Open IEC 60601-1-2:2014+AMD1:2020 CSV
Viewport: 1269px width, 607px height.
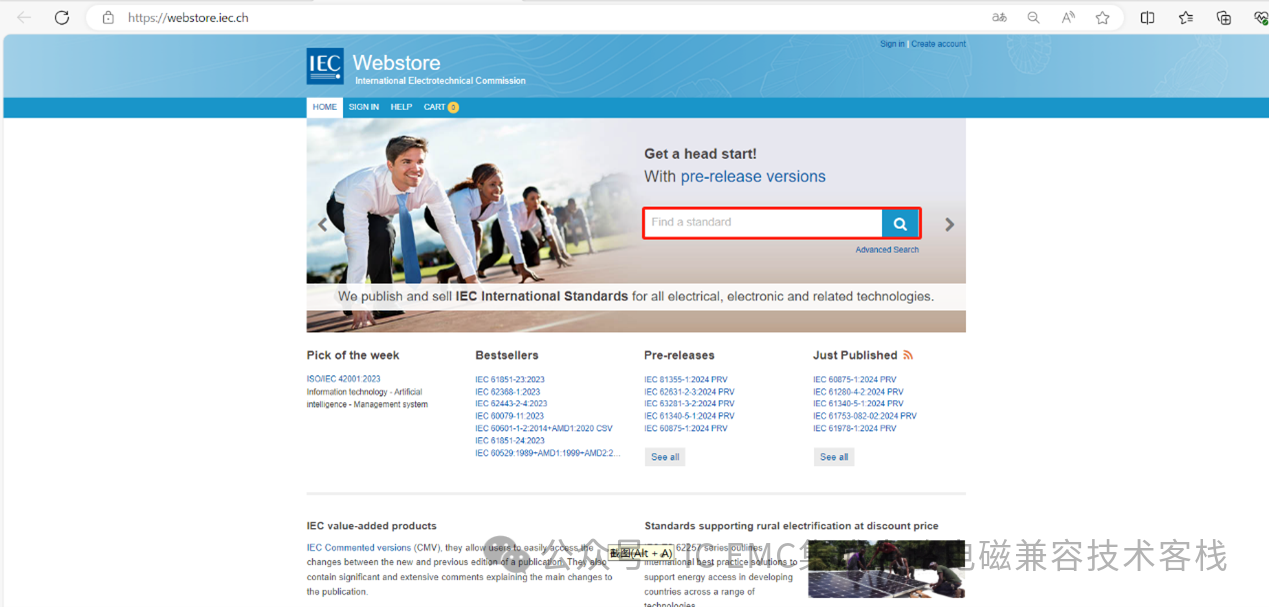[x=544, y=428]
